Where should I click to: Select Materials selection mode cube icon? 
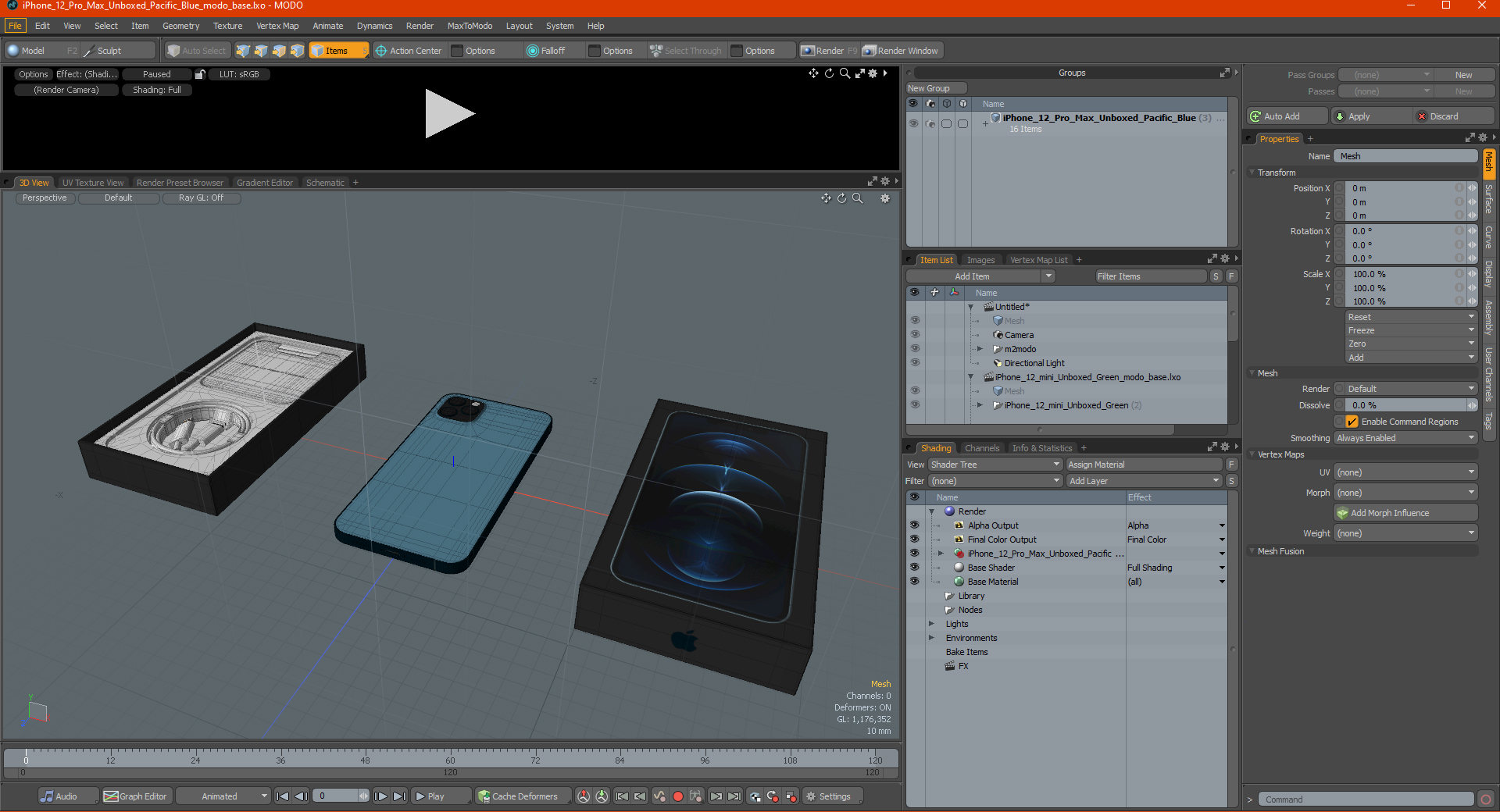(x=297, y=51)
